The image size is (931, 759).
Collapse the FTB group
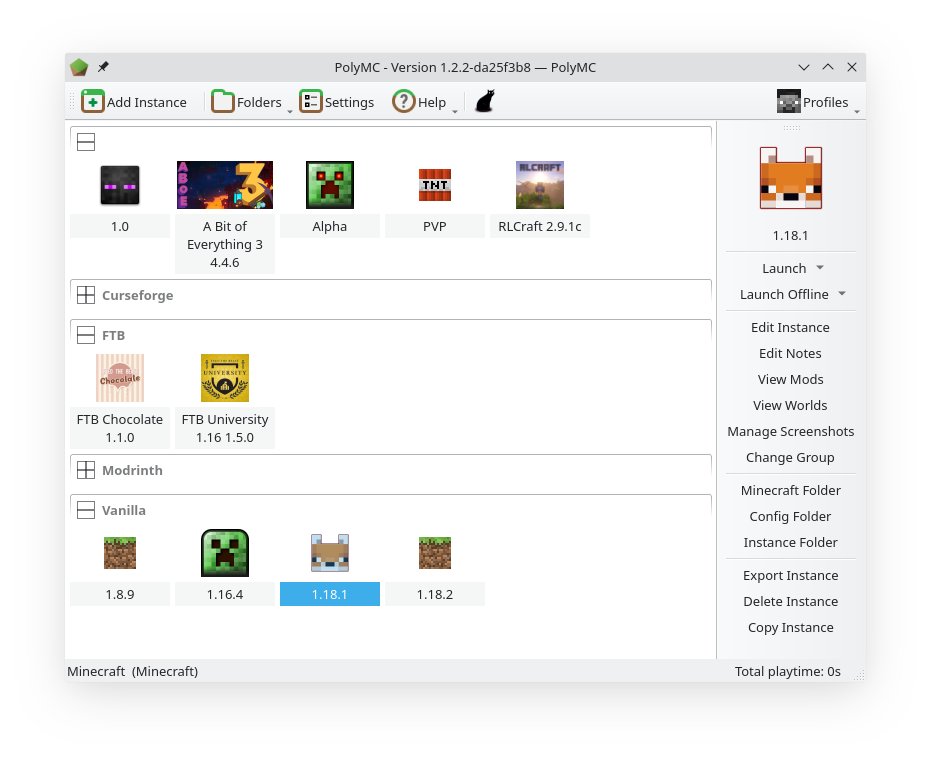click(86, 335)
